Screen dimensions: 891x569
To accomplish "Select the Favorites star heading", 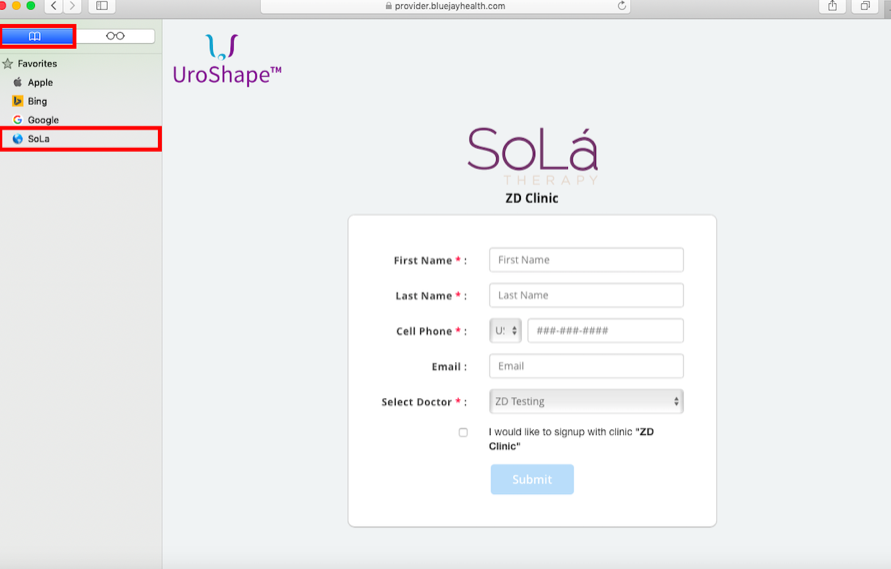I will 30,64.
